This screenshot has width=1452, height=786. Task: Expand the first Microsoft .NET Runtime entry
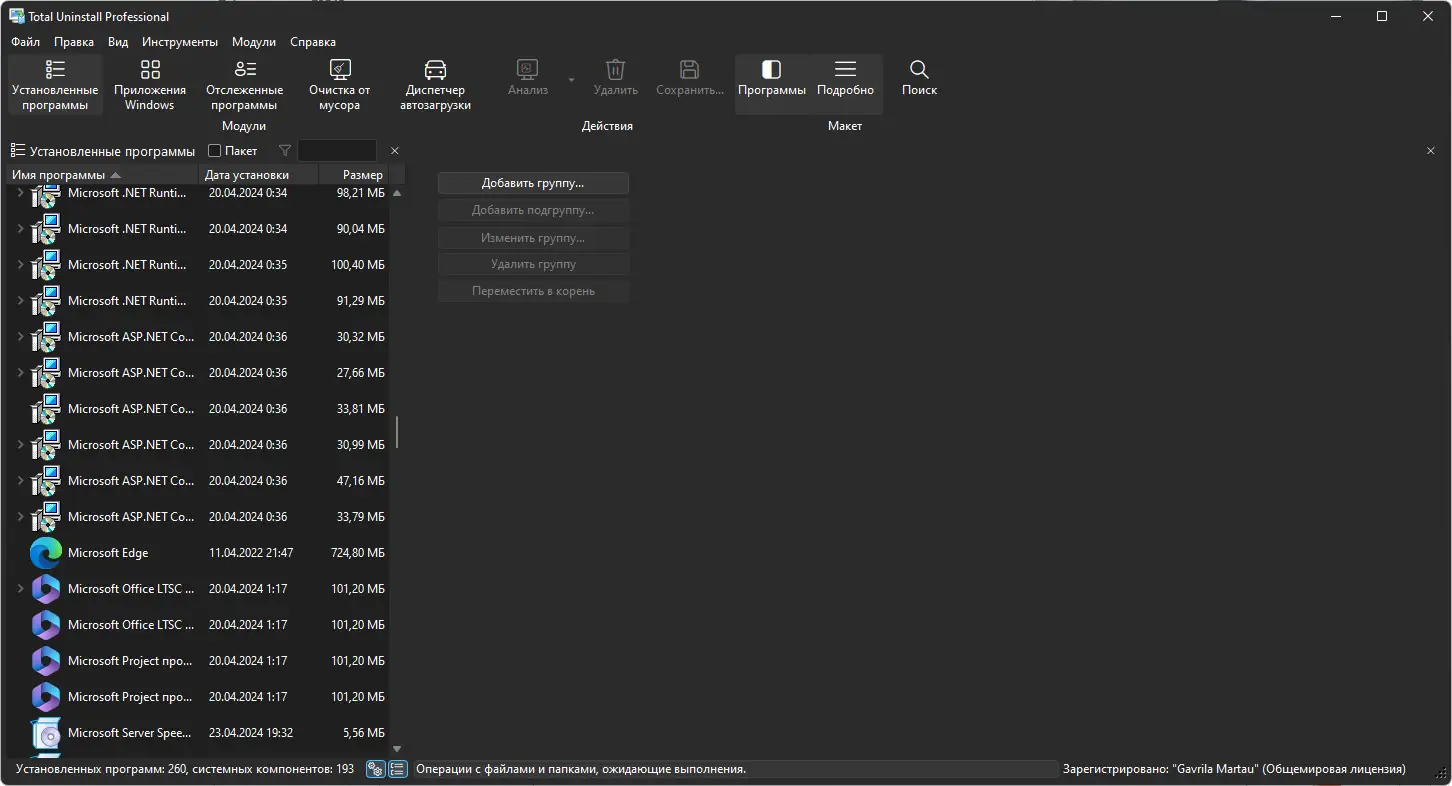[20, 193]
